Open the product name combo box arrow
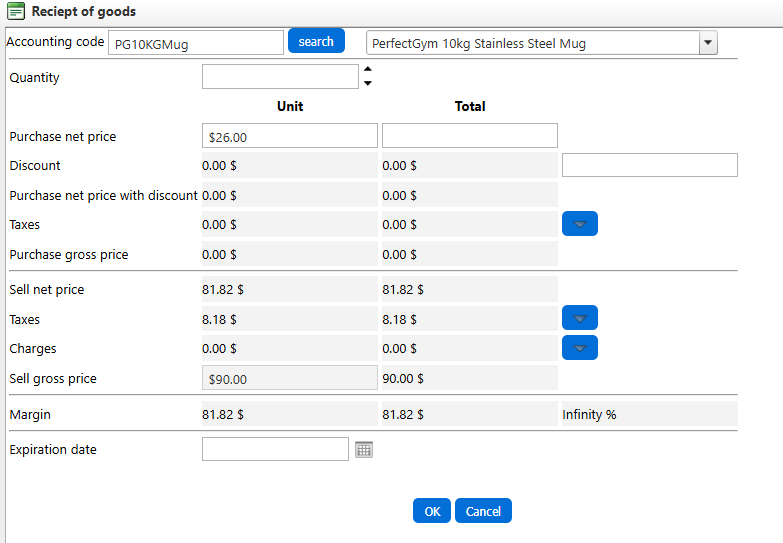The height and width of the screenshot is (543, 783). click(x=708, y=43)
